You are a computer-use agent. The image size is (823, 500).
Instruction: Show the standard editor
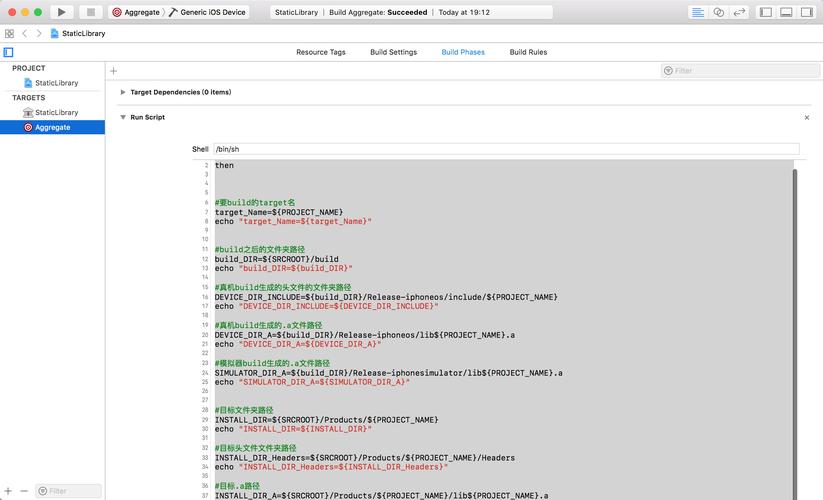(698, 12)
